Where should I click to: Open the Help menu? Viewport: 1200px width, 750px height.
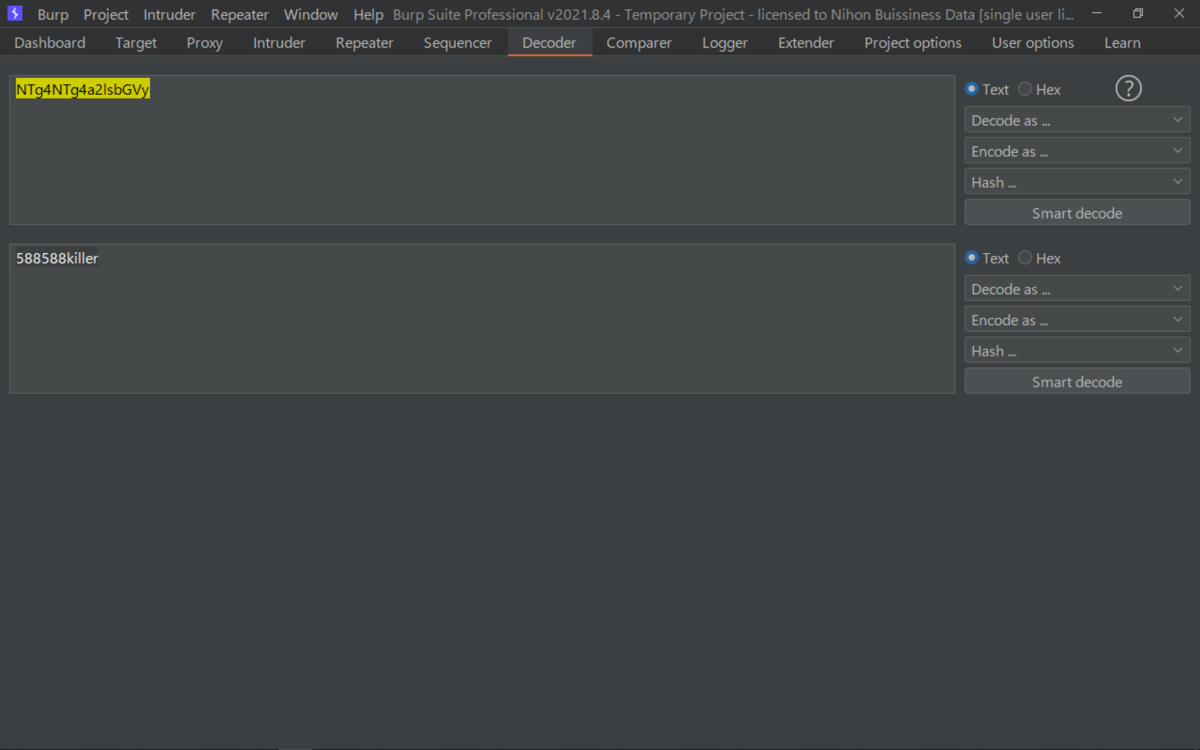(x=368, y=15)
